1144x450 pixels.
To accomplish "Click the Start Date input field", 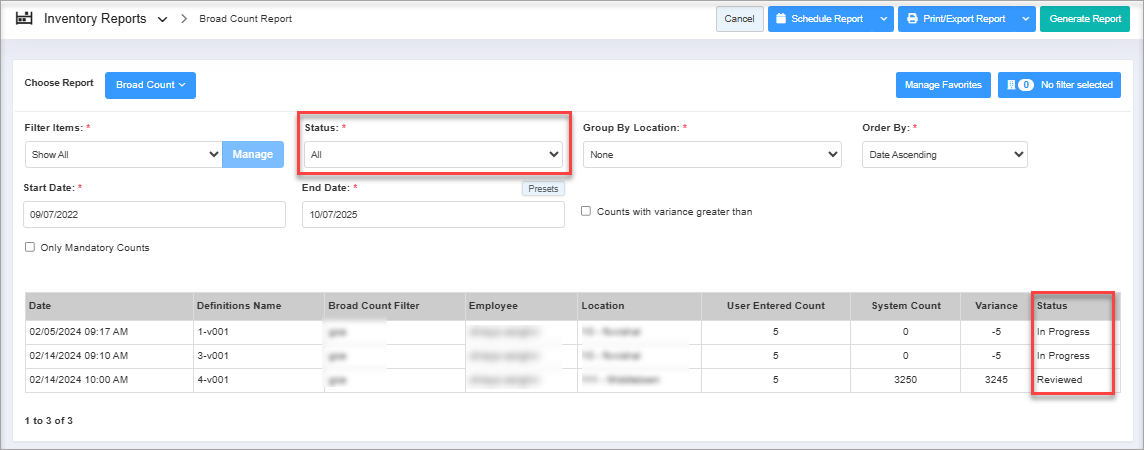I will click(x=154, y=214).
